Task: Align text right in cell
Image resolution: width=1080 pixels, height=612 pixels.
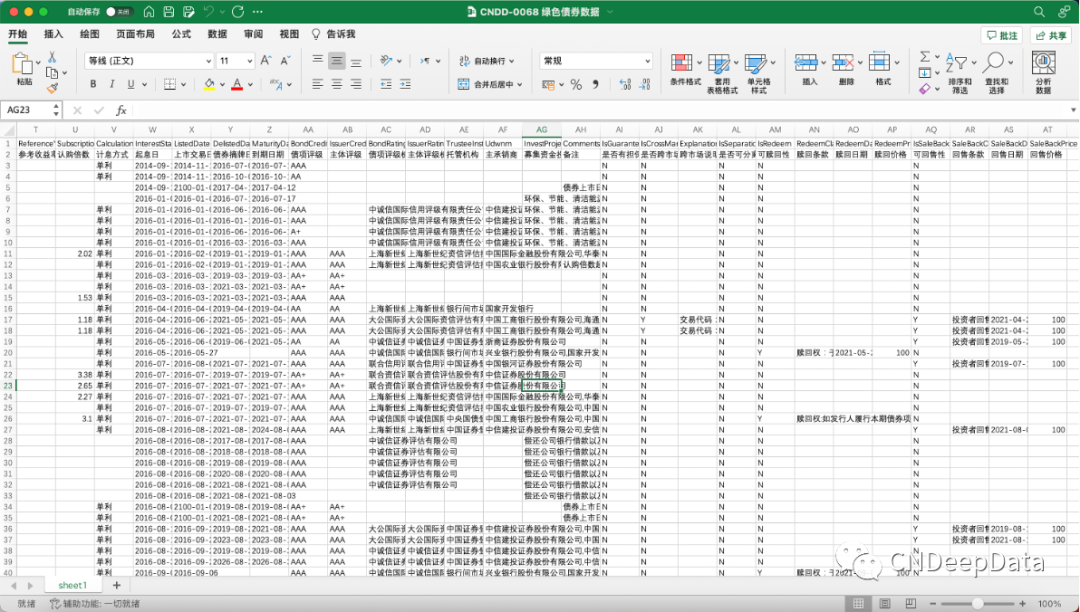Action: (x=356, y=84)
